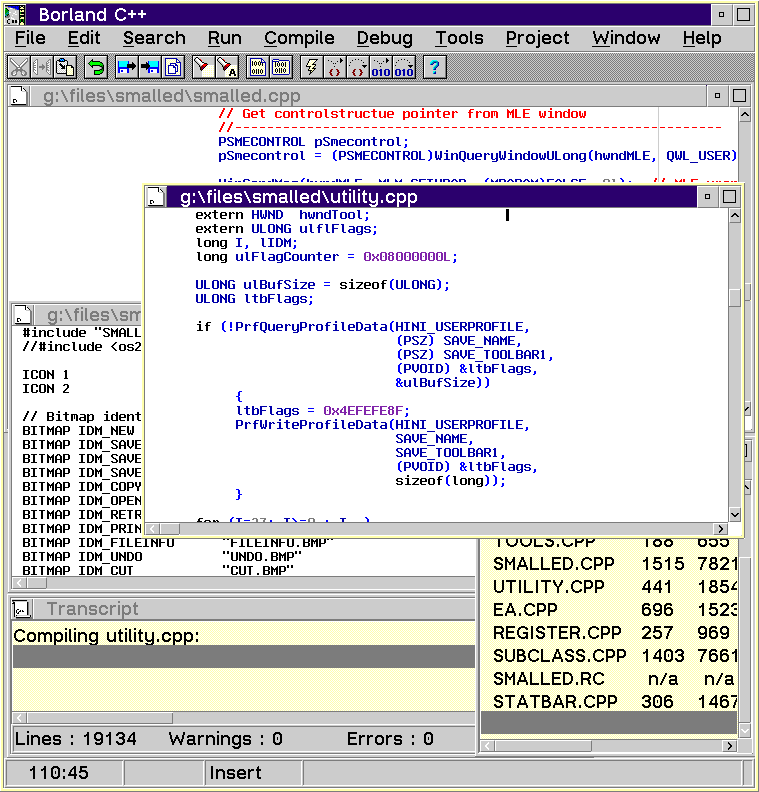This screenshot has height=792, width=759.
Task: Click the second binary document toolbar icon
Action: 281,67
